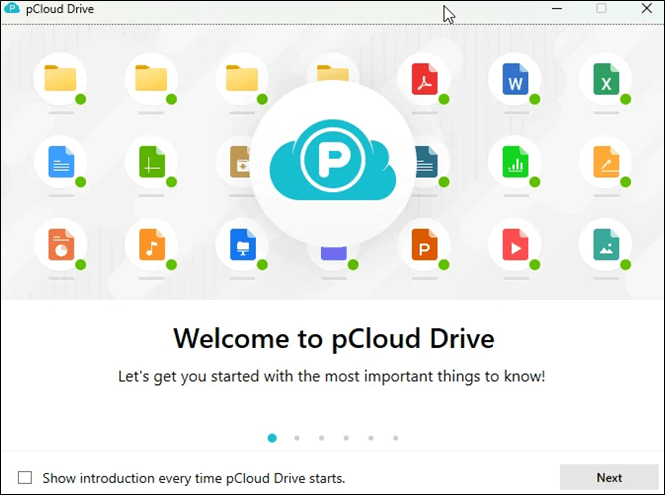
Task: Click the brown archive file icon
Action: 240,162
